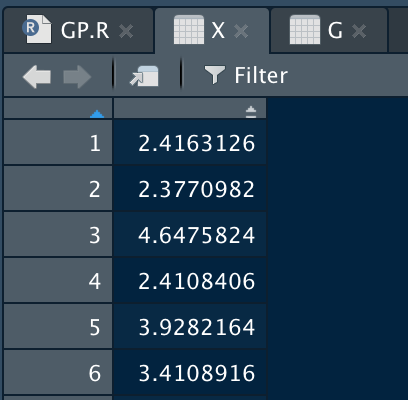The image size is (408, 400).
Task: Close the G data tab
Action: [359, 32]
